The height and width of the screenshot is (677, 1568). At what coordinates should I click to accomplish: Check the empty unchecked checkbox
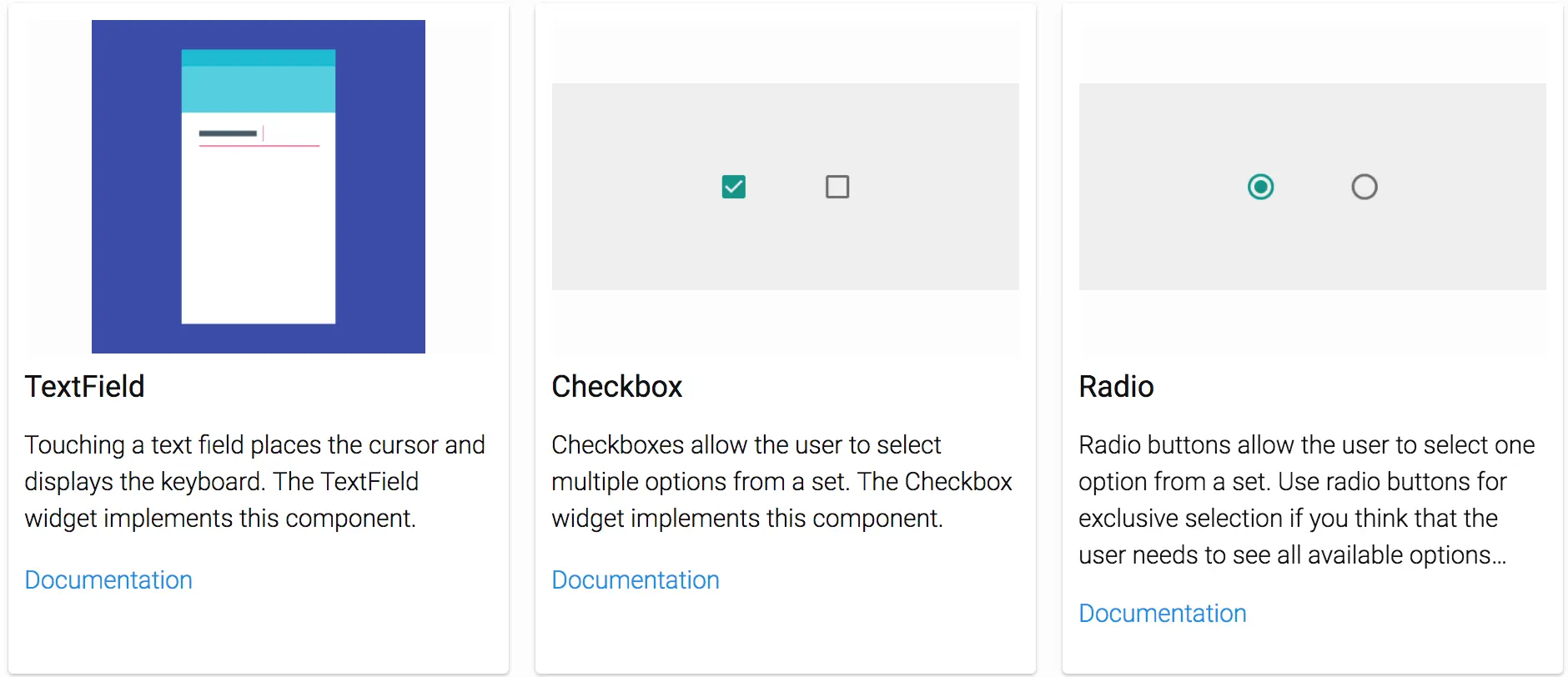point(837,187)
